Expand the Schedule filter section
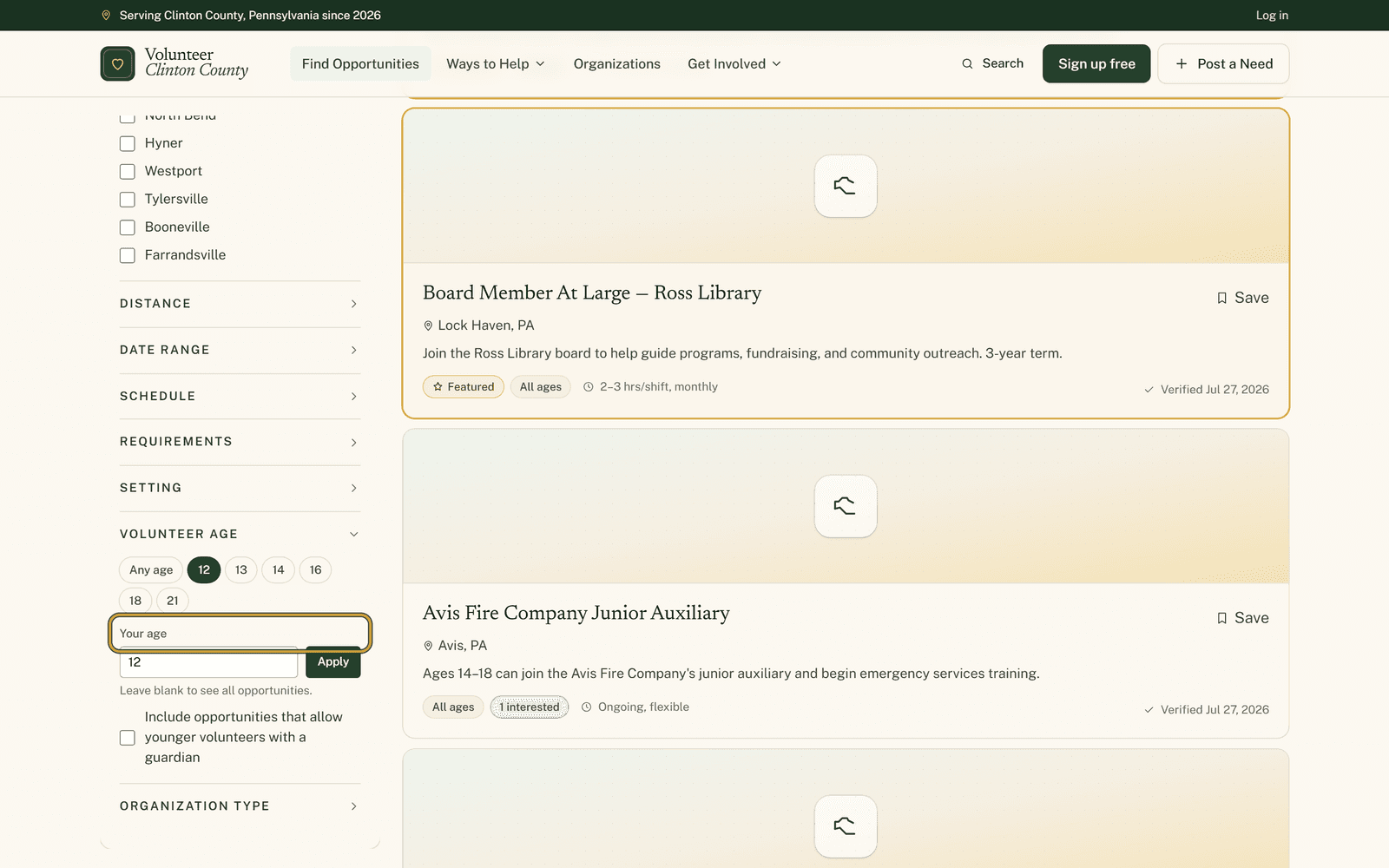The image size is (1389, 868). (x=240, y=396)
